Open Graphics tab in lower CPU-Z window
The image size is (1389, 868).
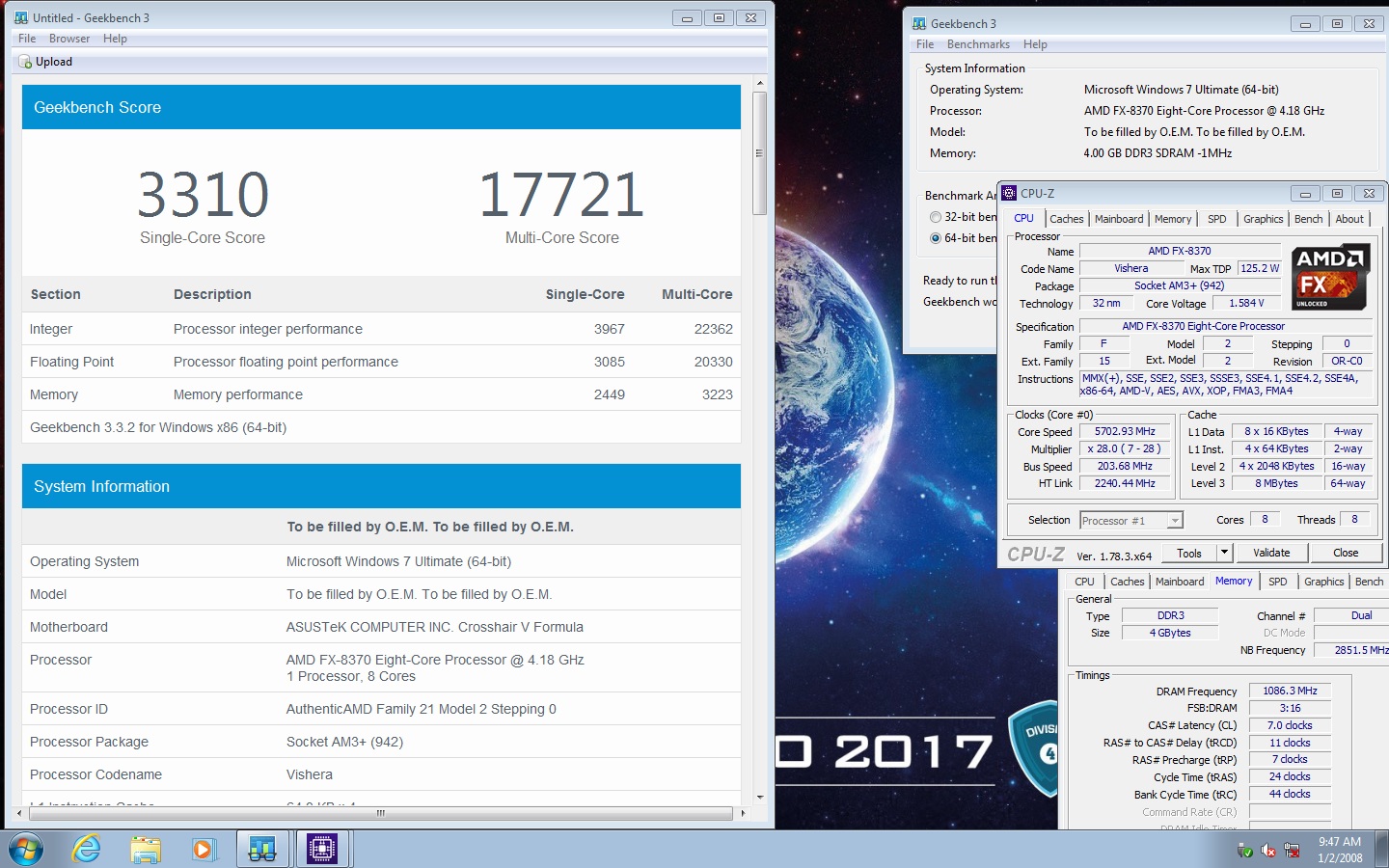pos(1323,582)
